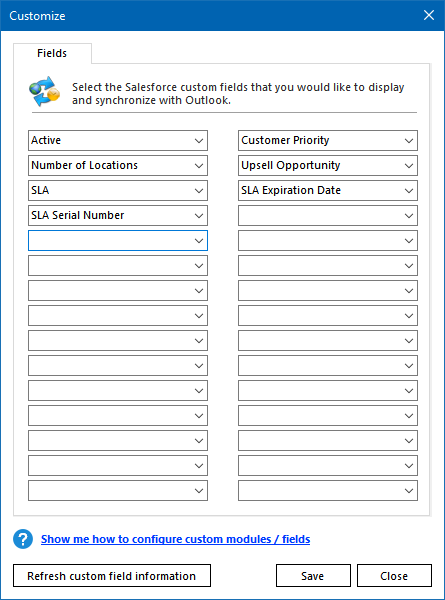Close the Customize dialog with the X
This screenshot has height=600, width=445.
point(429,15)
